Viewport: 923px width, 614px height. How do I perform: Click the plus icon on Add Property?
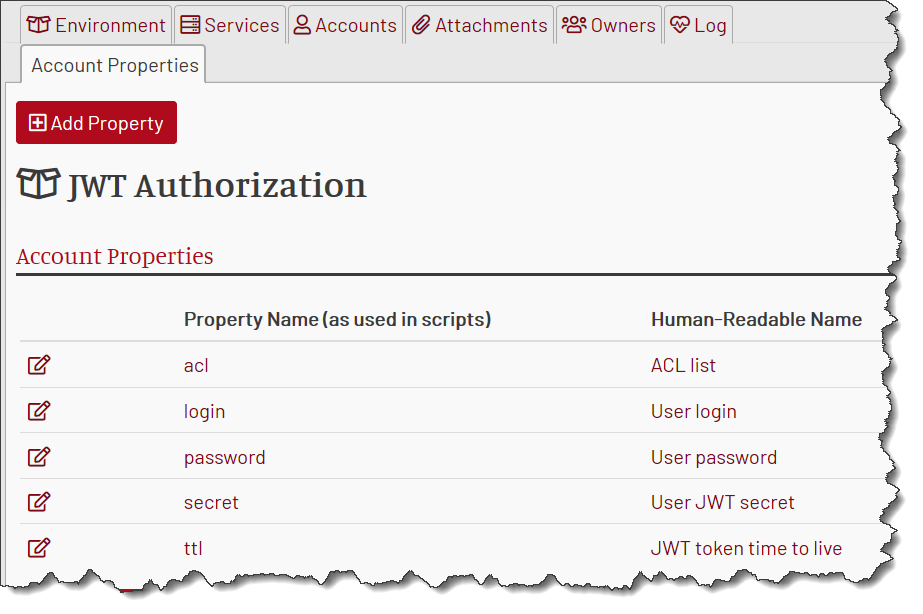[37, 122]
